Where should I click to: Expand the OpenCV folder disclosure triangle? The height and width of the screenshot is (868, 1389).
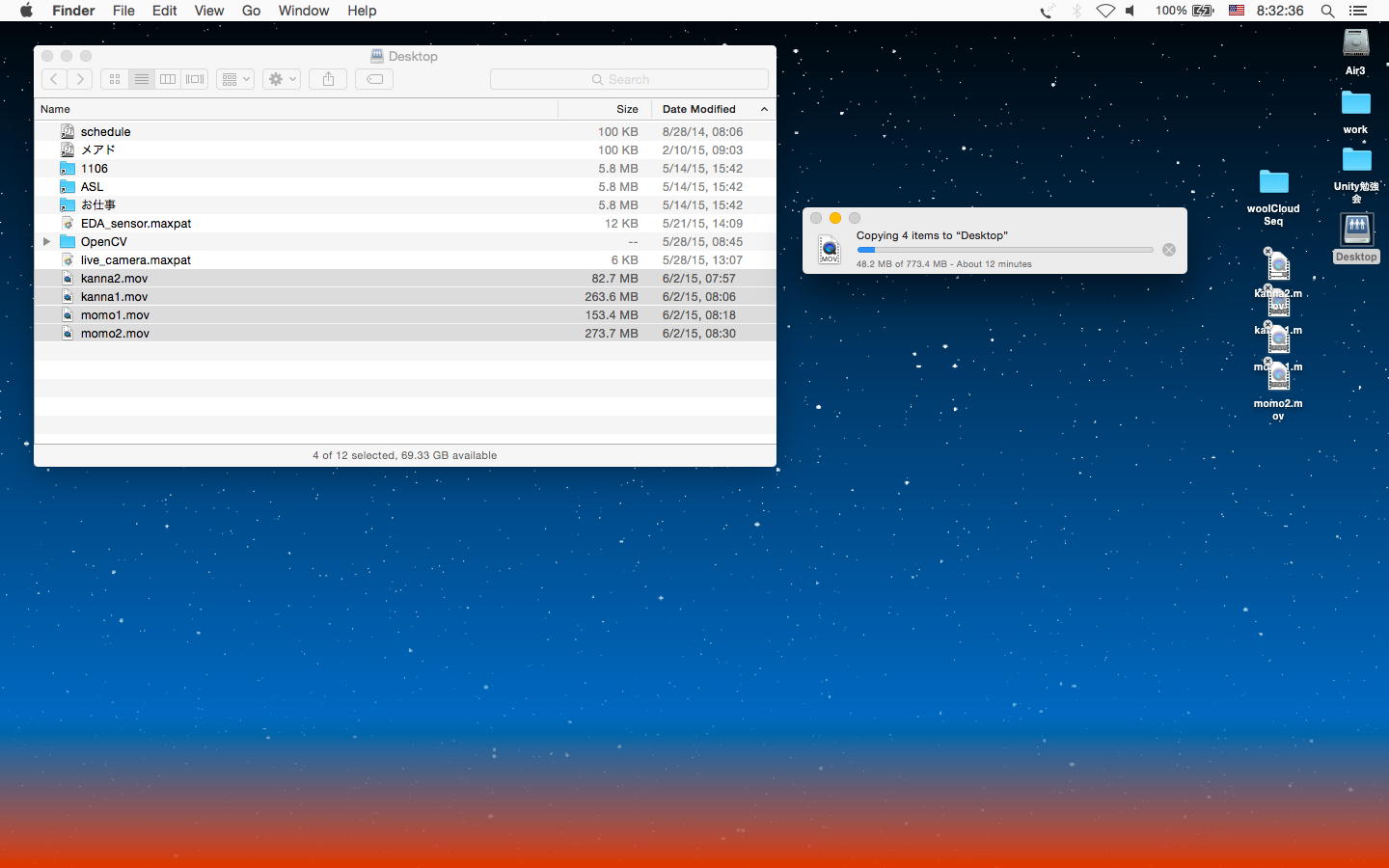46,242
